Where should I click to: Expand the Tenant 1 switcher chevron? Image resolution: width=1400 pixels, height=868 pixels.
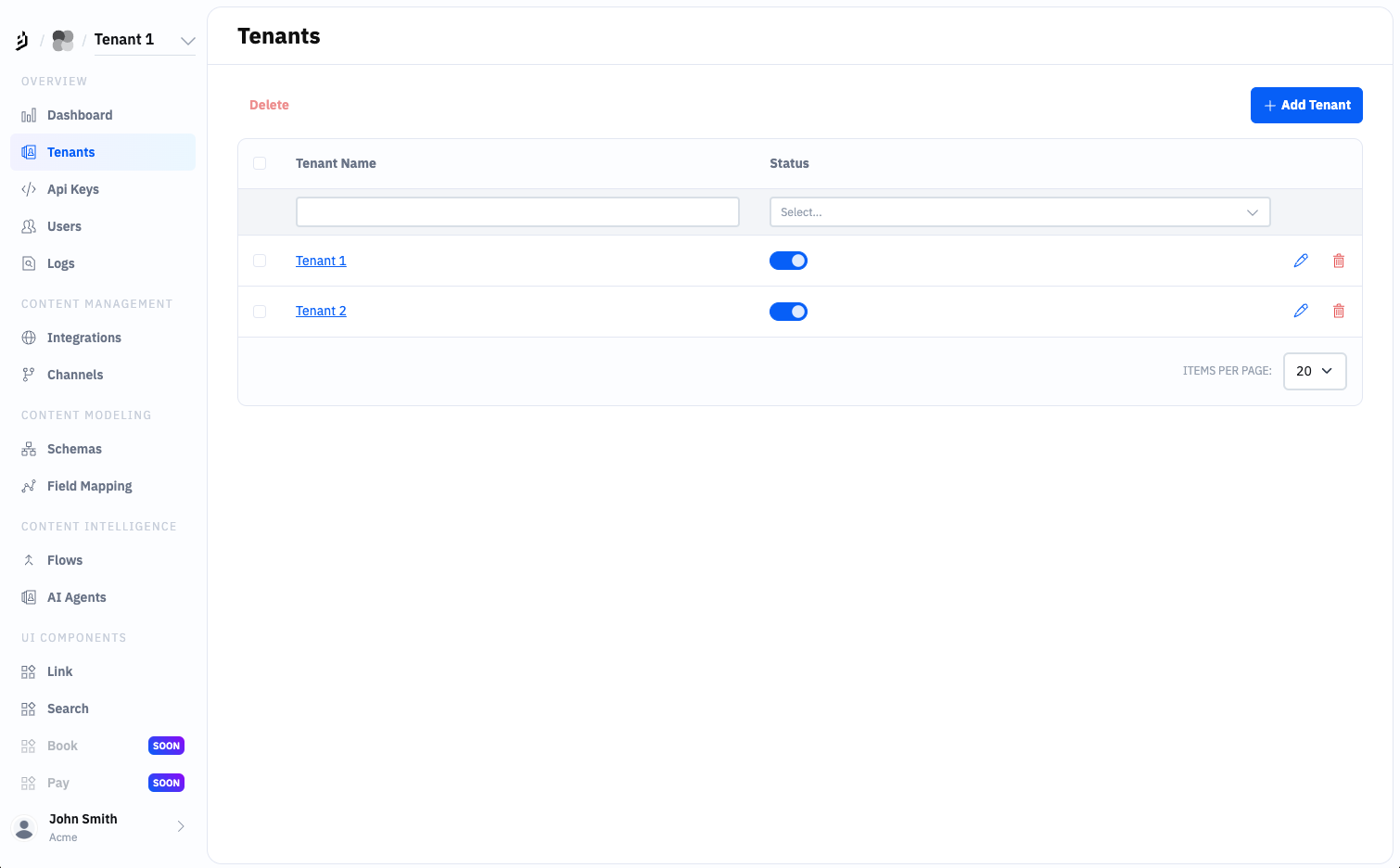pyautogui.click(x=187, y=41)
